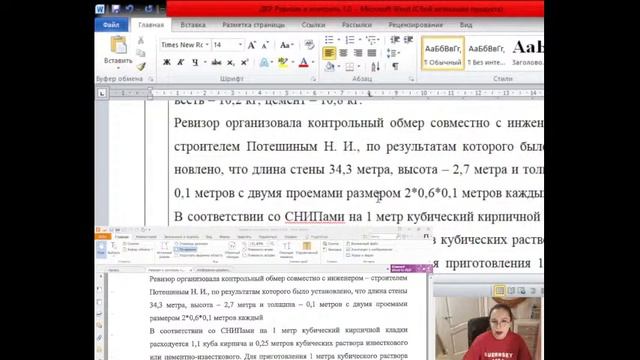The image size is (640, 360).
Task: Toggle the left text alignment button
Action: click(x=329, y=53)
